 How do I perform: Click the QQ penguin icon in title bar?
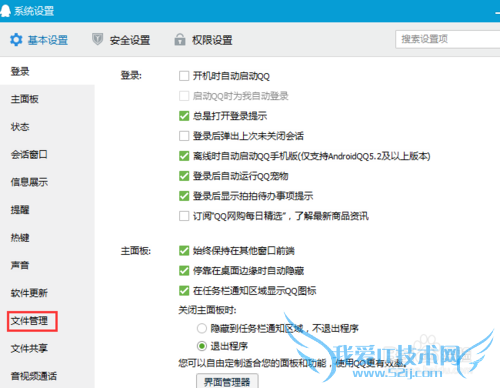pyautogui.click(x=5, y=10)
